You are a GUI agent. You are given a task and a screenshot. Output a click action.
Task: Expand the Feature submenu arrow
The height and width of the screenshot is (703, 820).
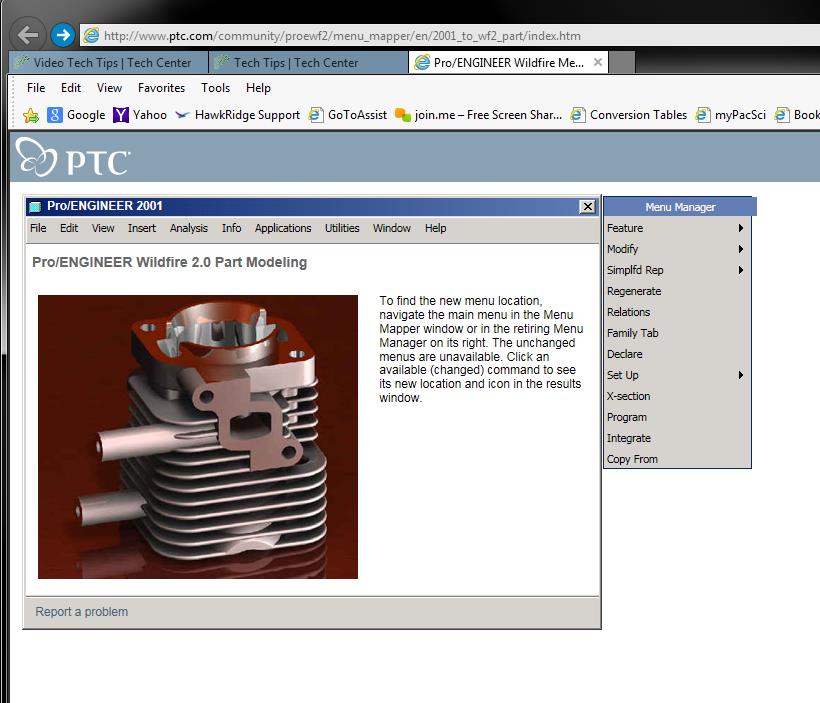(x=741, y=228)
